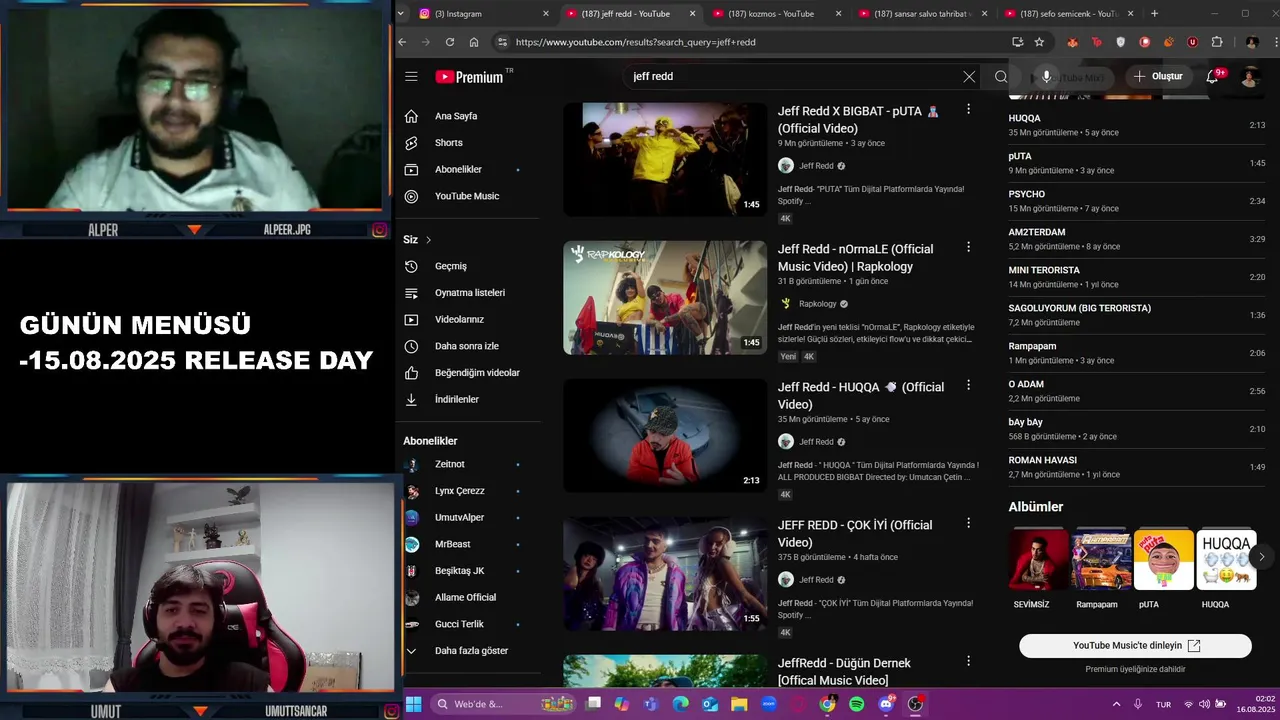Clear the jeff redd search text
The height and width of the screenshot is (720, 1280).
(969, 76)
